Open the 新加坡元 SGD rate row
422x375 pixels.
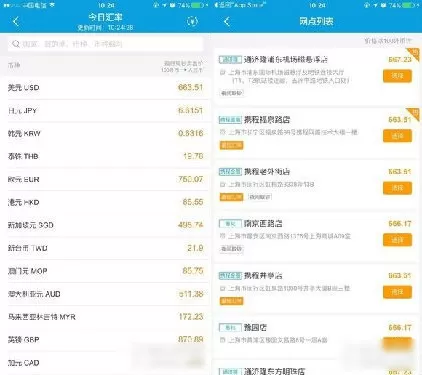coord(105,225)
